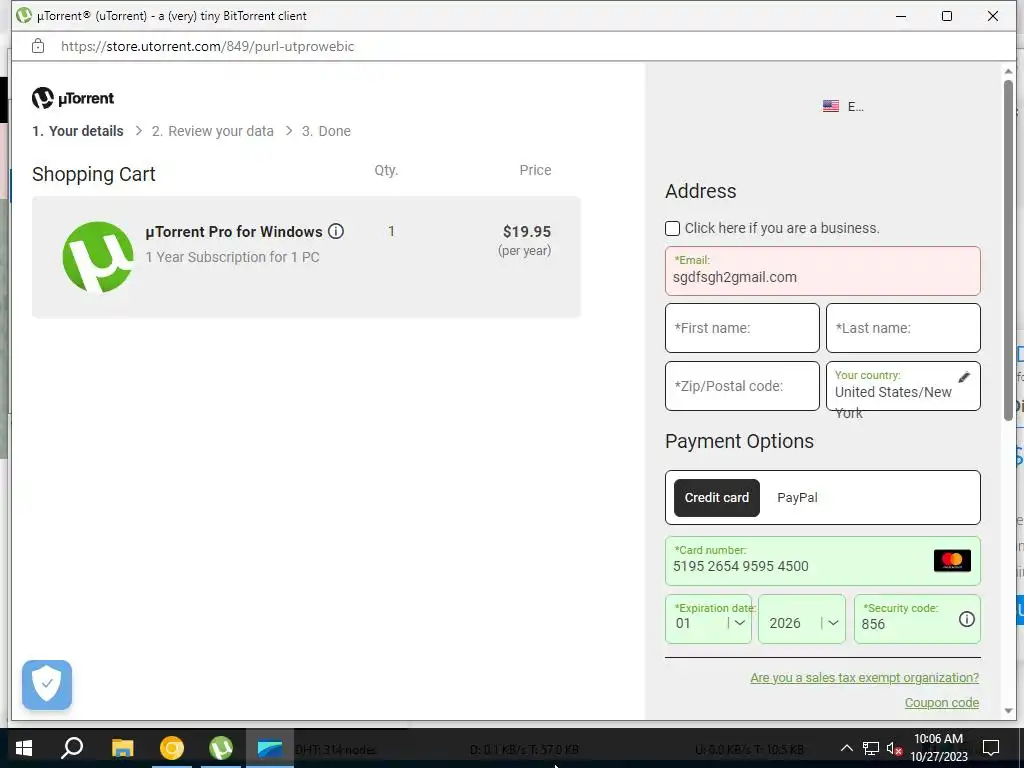Click the pencil icon to edit country
1024x768 pixels.
pyautogui.click(x=964, y=377)
